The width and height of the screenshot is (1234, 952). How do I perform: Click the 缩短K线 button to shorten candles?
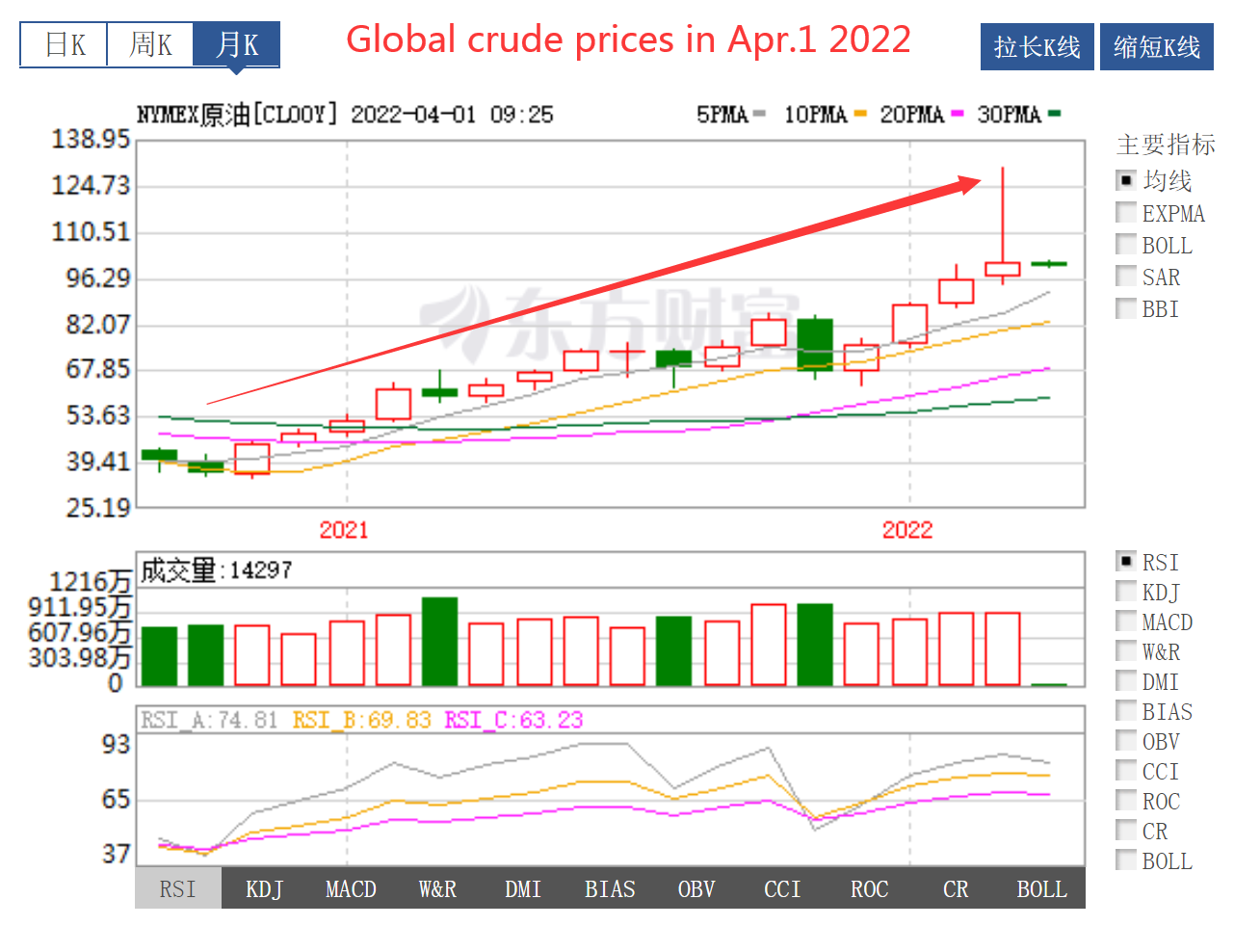coord(1156,45)
